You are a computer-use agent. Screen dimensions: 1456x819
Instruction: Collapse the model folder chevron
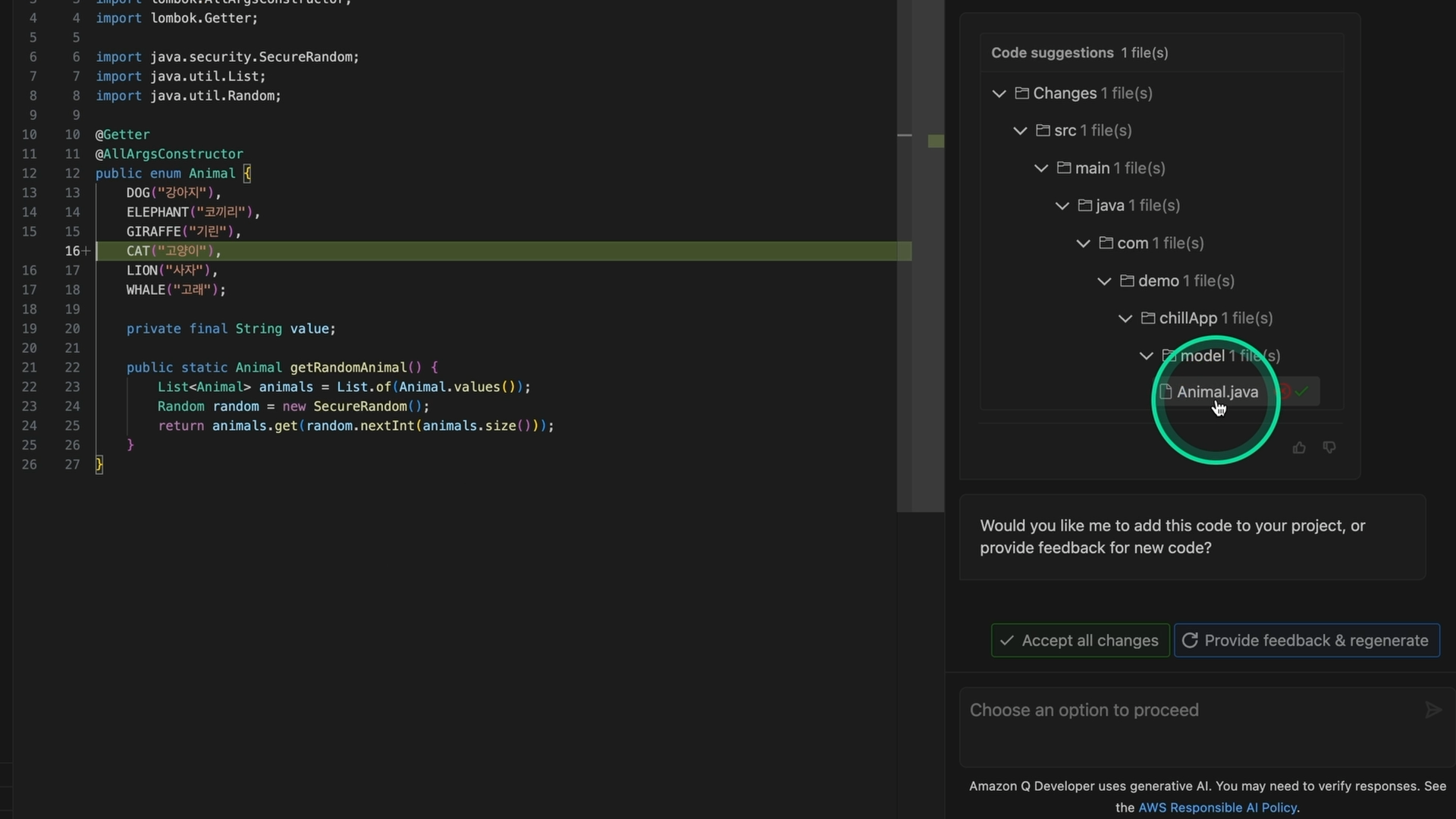(x=1146, y=356)
